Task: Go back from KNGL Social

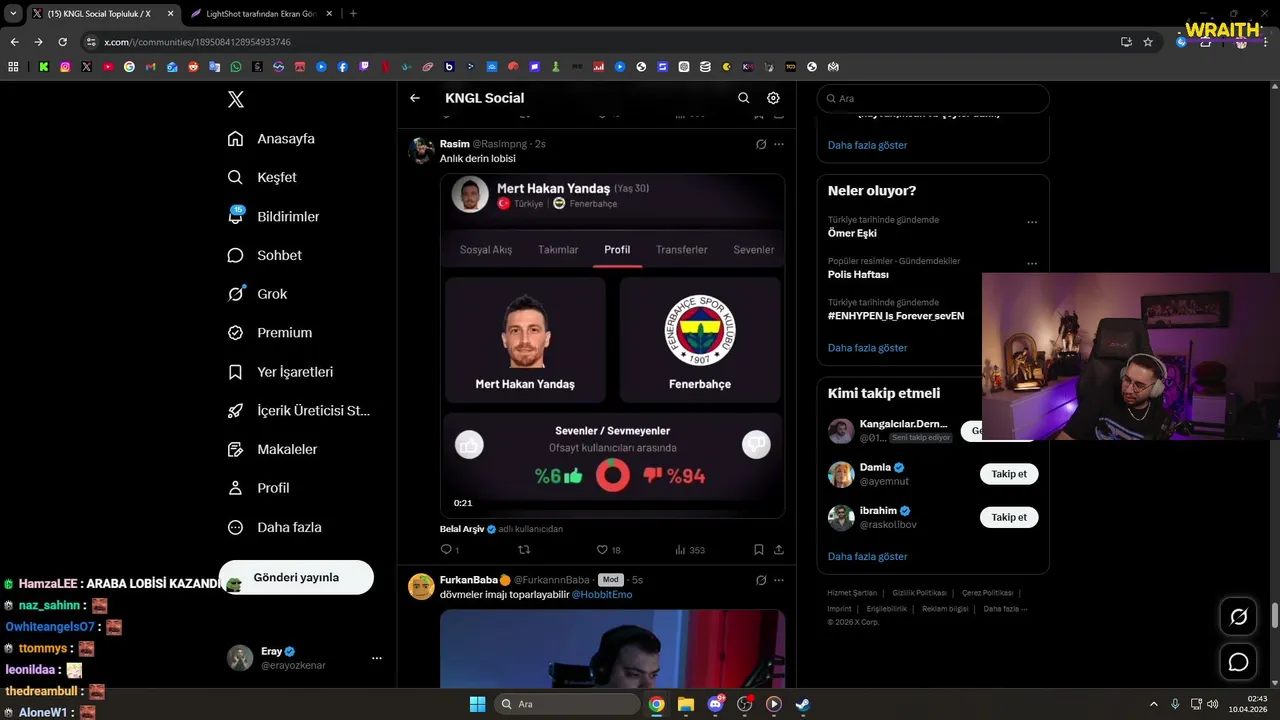Action: coord(415,98)
